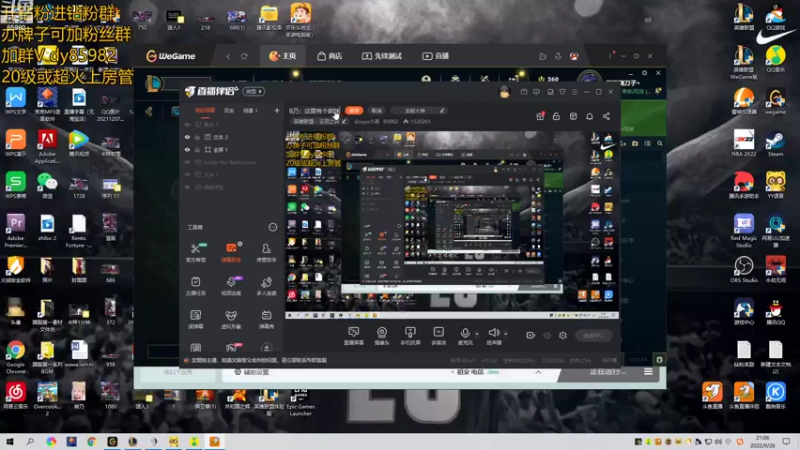Screen dimensions: 800x450
Task: Open the hamburger menu beside 正在运行
Action: point(648,372)
